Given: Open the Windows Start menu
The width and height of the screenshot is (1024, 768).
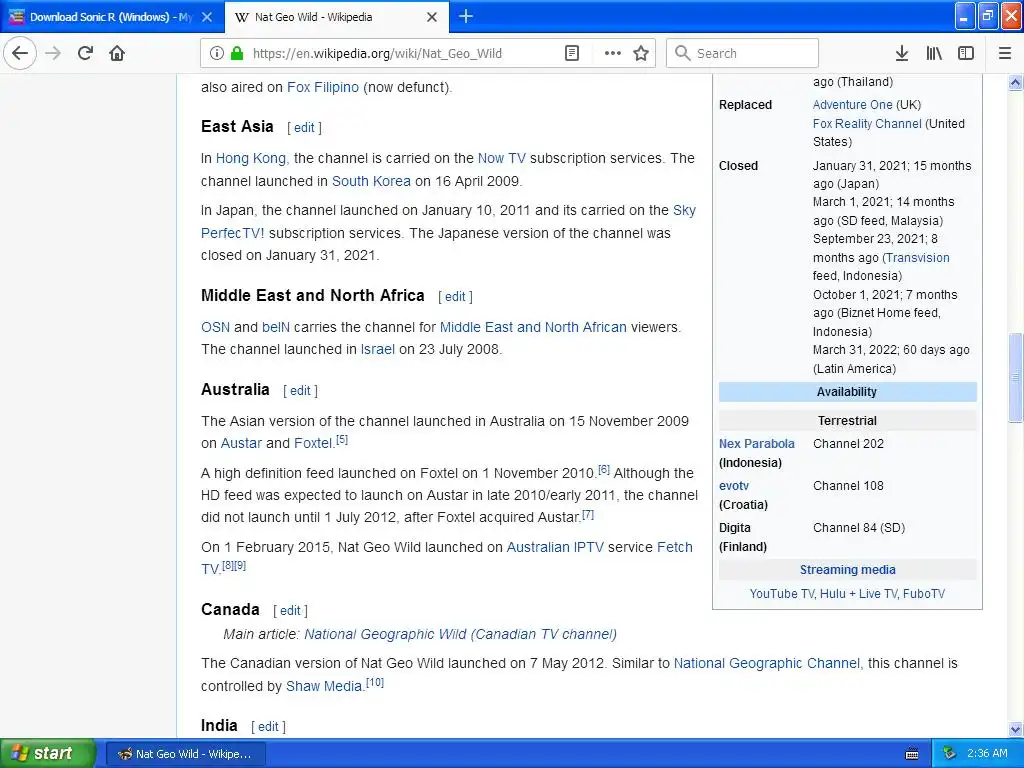Looking at the screenshot, I should coord(47,753).
